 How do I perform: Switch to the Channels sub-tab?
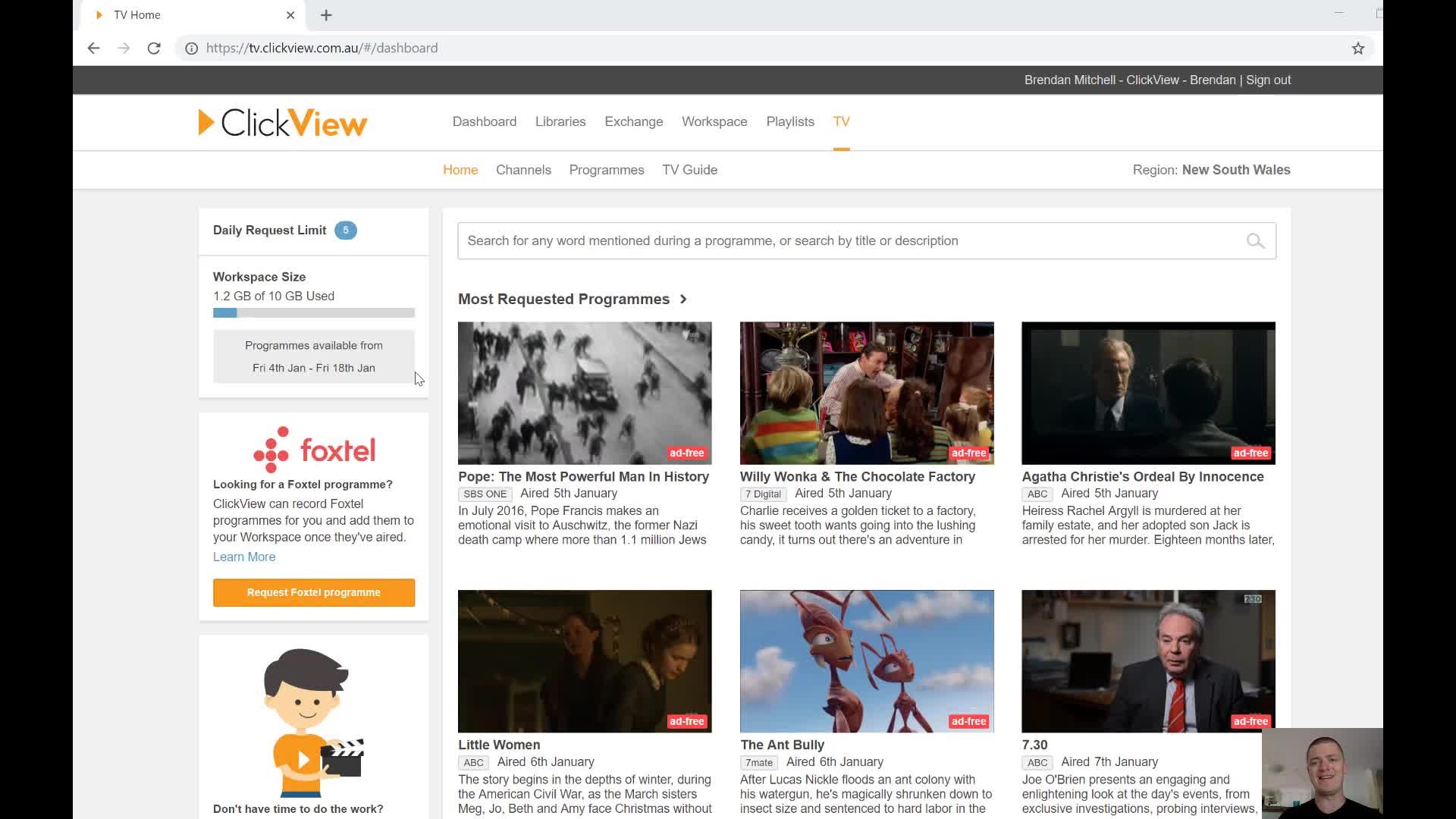coord(523,170)
